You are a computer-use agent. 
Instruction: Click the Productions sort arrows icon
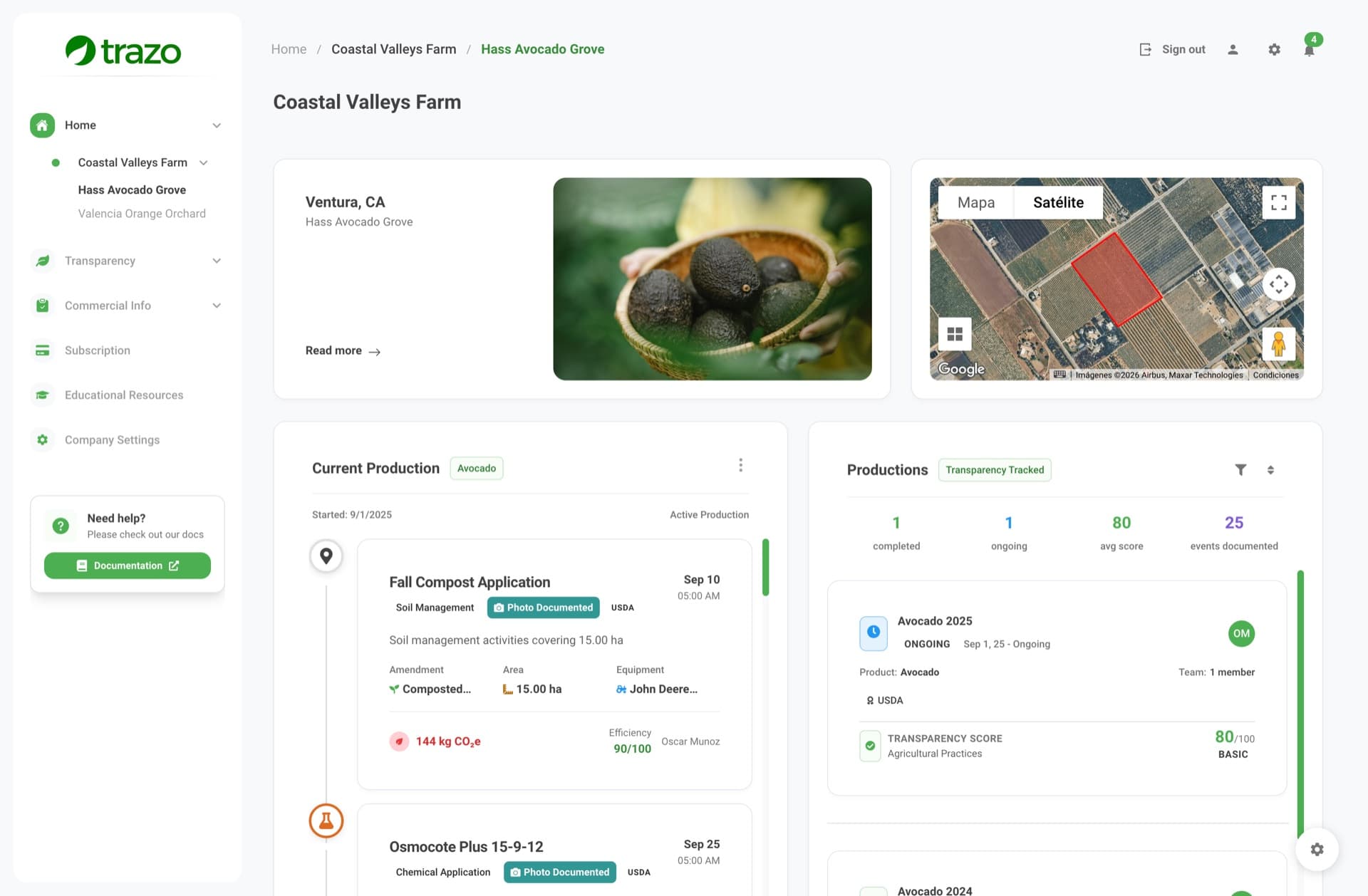[x=1270, y=469]
